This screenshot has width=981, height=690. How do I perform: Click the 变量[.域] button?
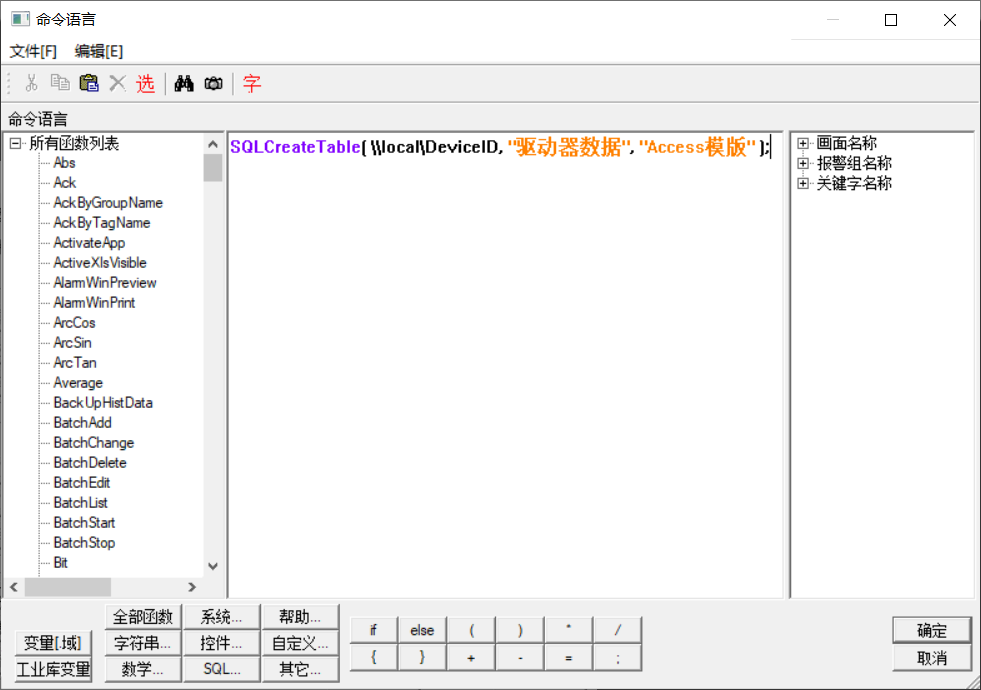click(53, 642)
